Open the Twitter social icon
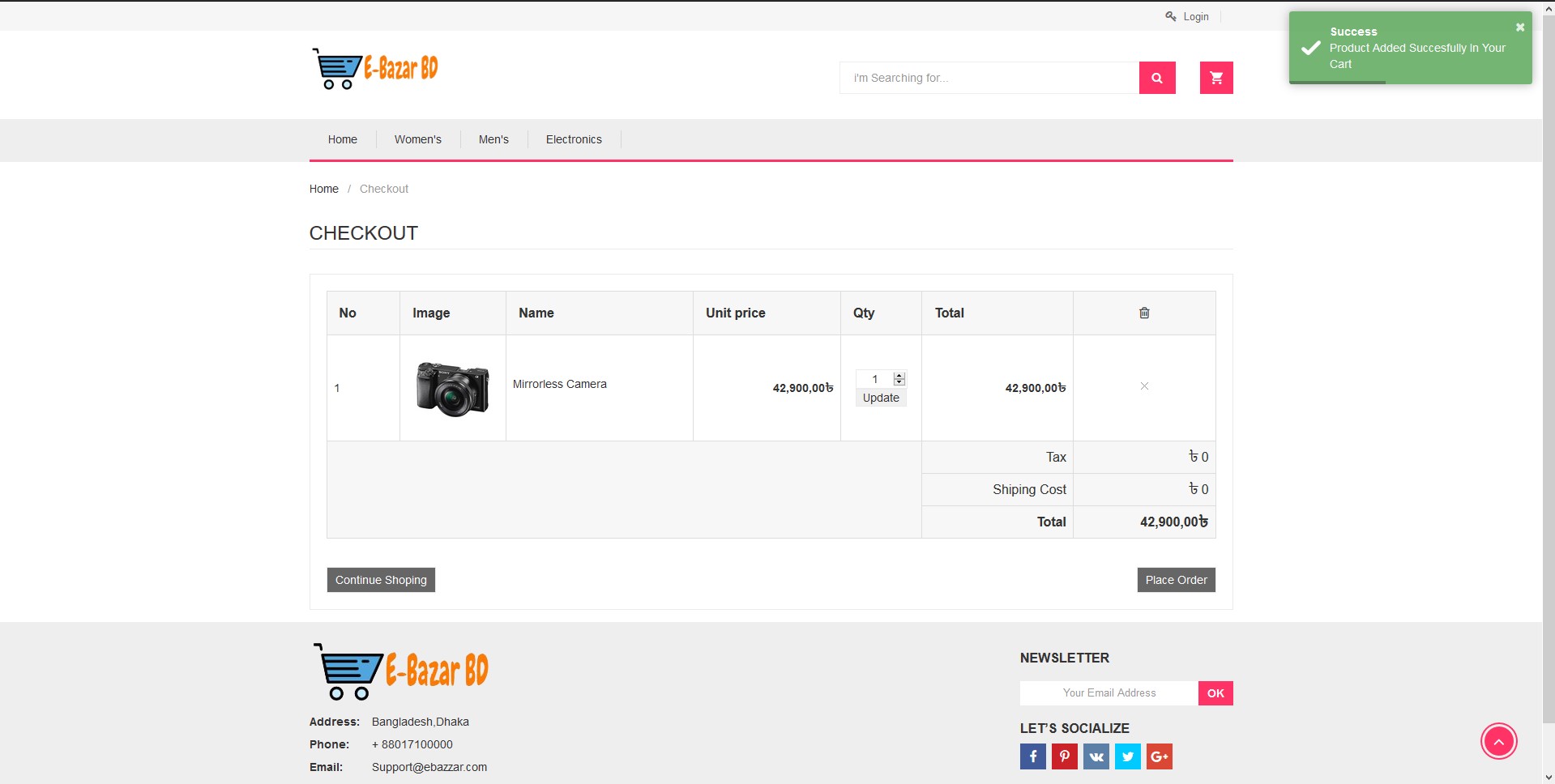The width and height of the screenshot is (1555, 784). 1127,756
